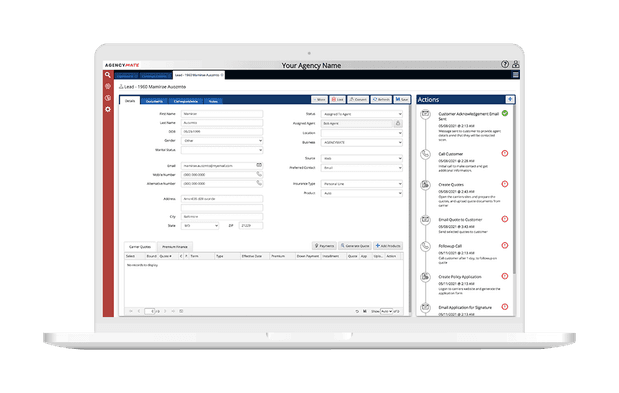Open the user profile icon at top right
Image resolution: width=619 pixels, height=393 pixels.
pos(516,64)
